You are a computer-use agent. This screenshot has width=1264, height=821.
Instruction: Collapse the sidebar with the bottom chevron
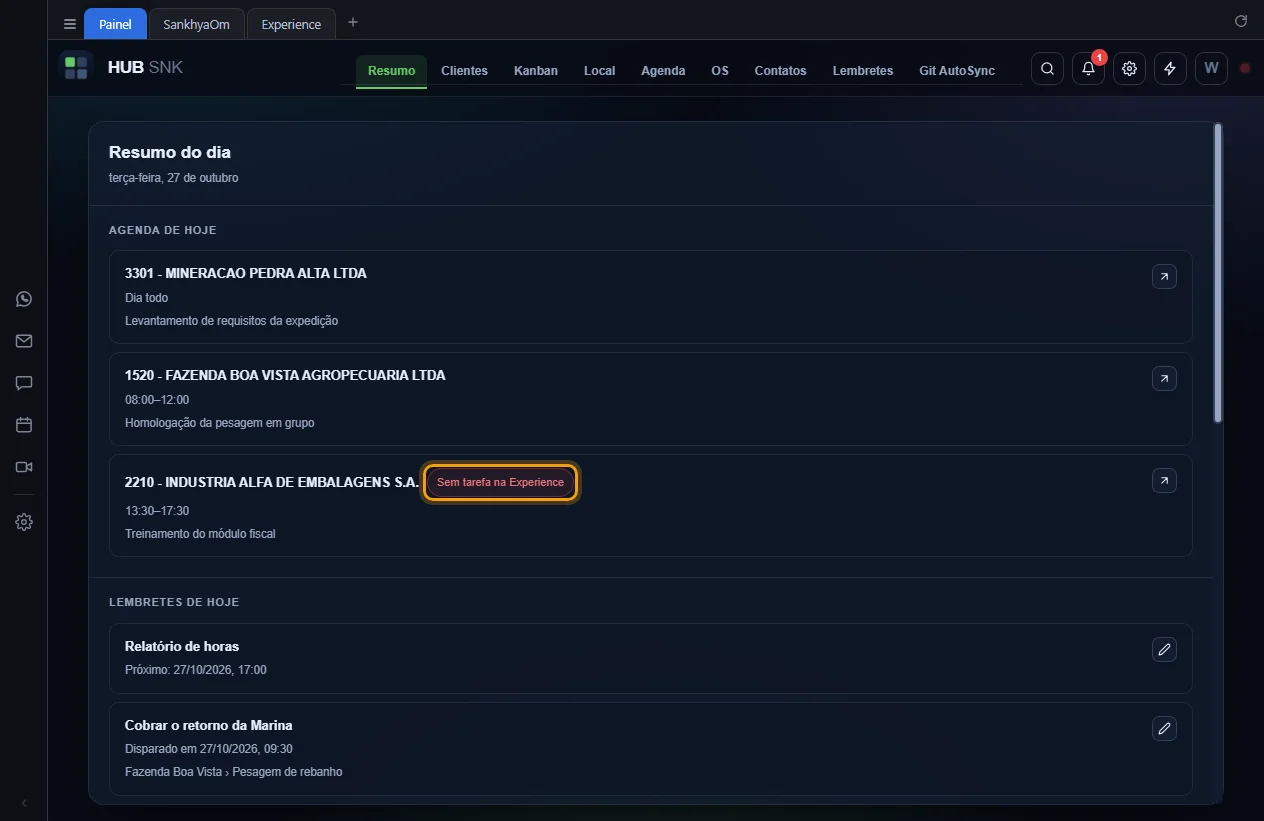(x=24, y=803)
